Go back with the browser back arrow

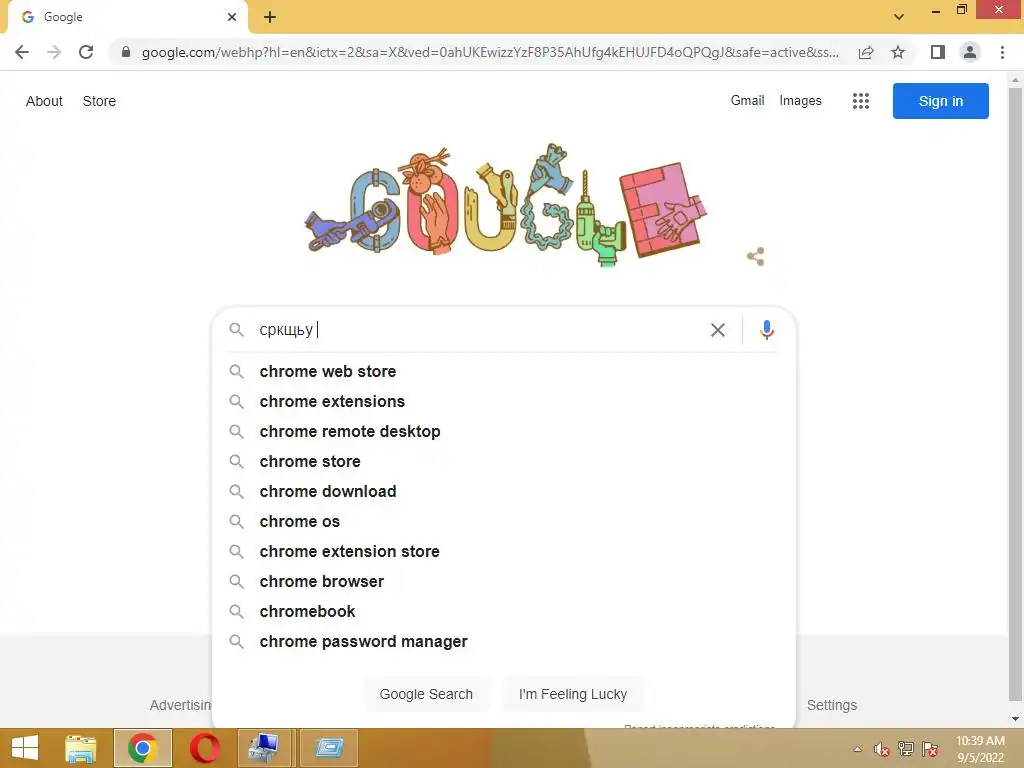[22, 52]
